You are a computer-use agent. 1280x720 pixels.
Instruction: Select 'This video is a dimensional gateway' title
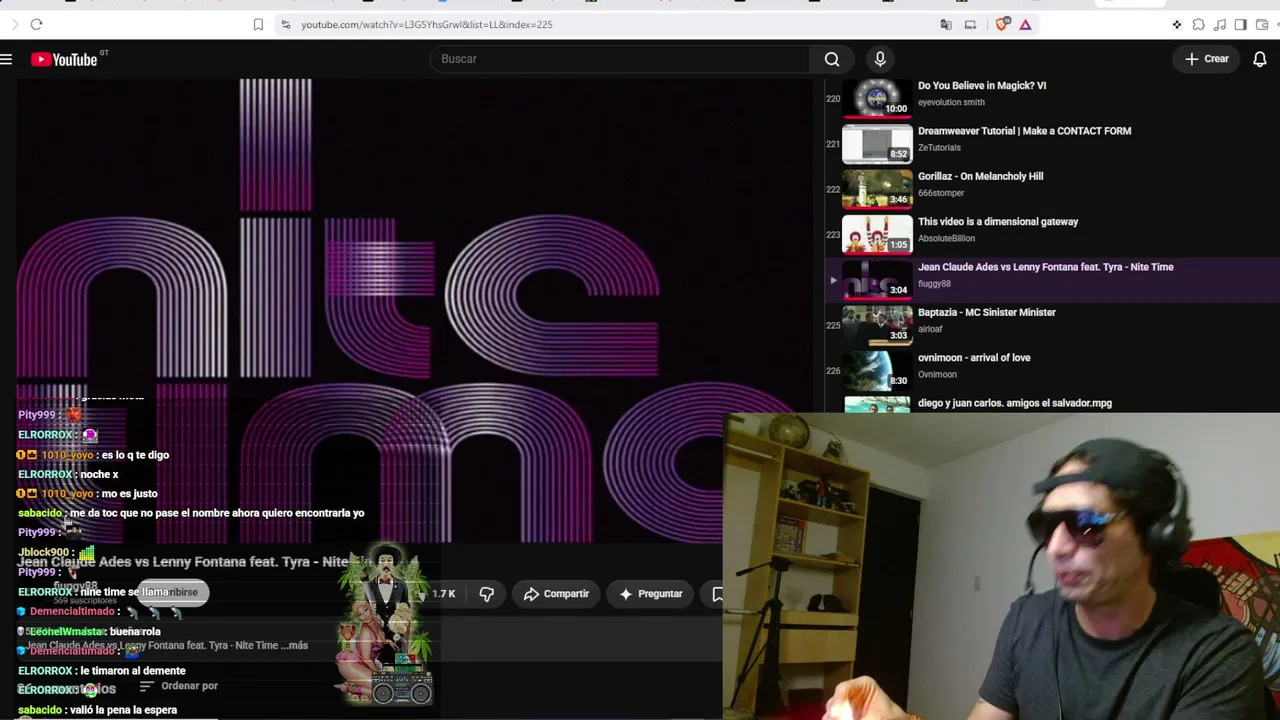(998, 222)
